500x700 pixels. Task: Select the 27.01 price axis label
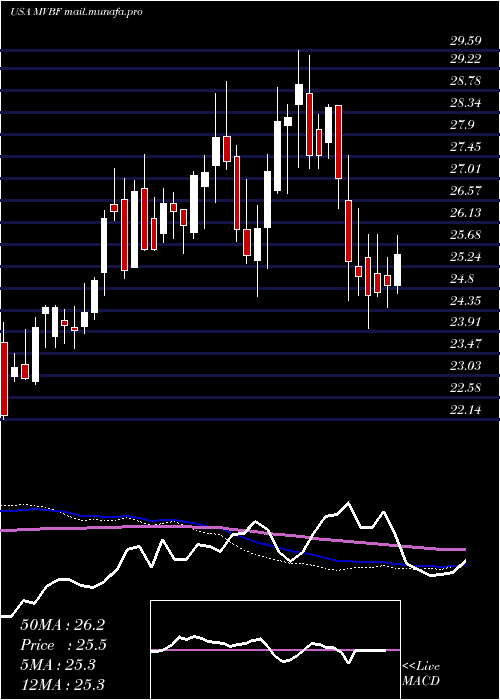(x=466, y=169)
